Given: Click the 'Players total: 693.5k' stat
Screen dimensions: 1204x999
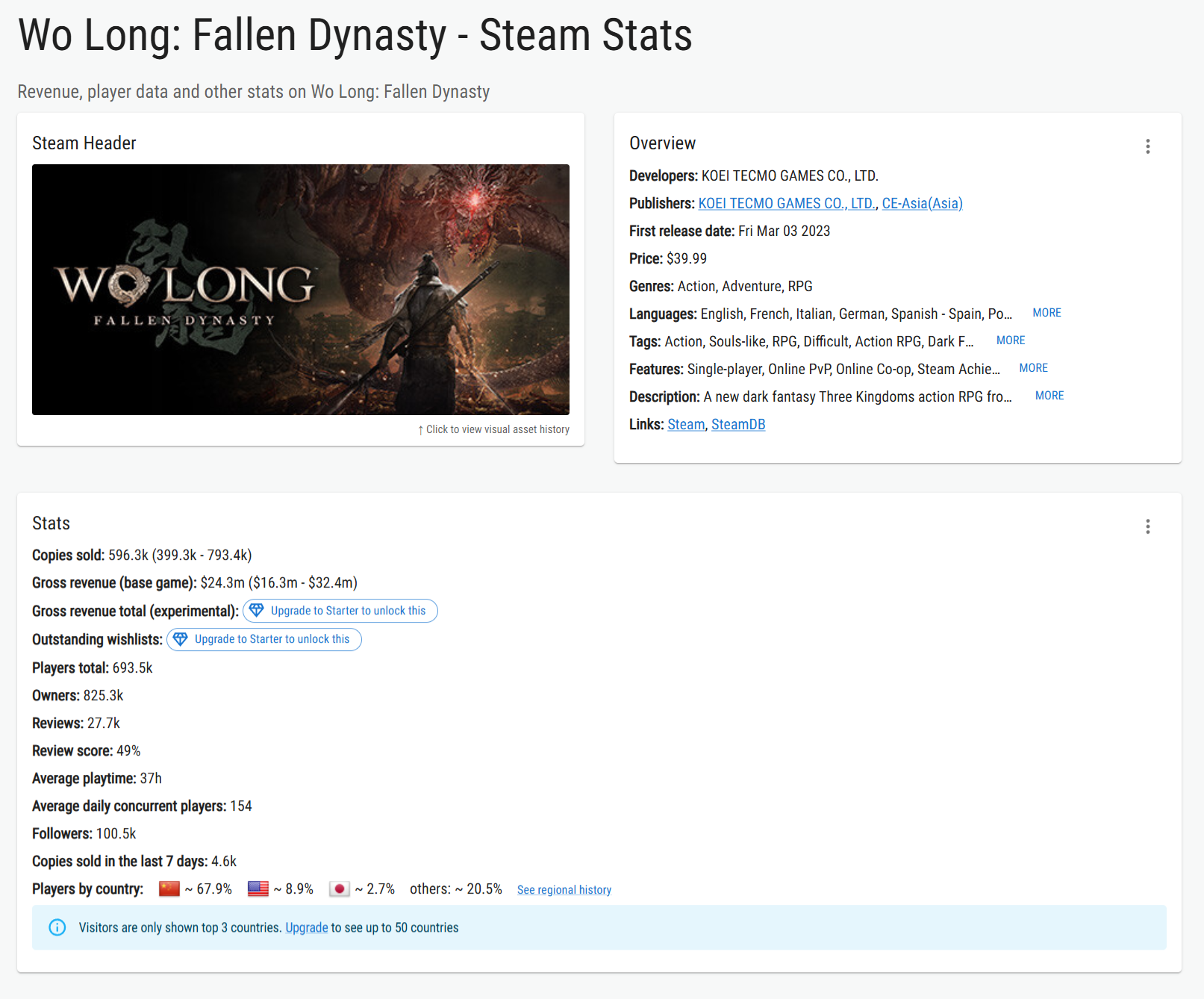Looking at the screenshot, I should [93, 667].
